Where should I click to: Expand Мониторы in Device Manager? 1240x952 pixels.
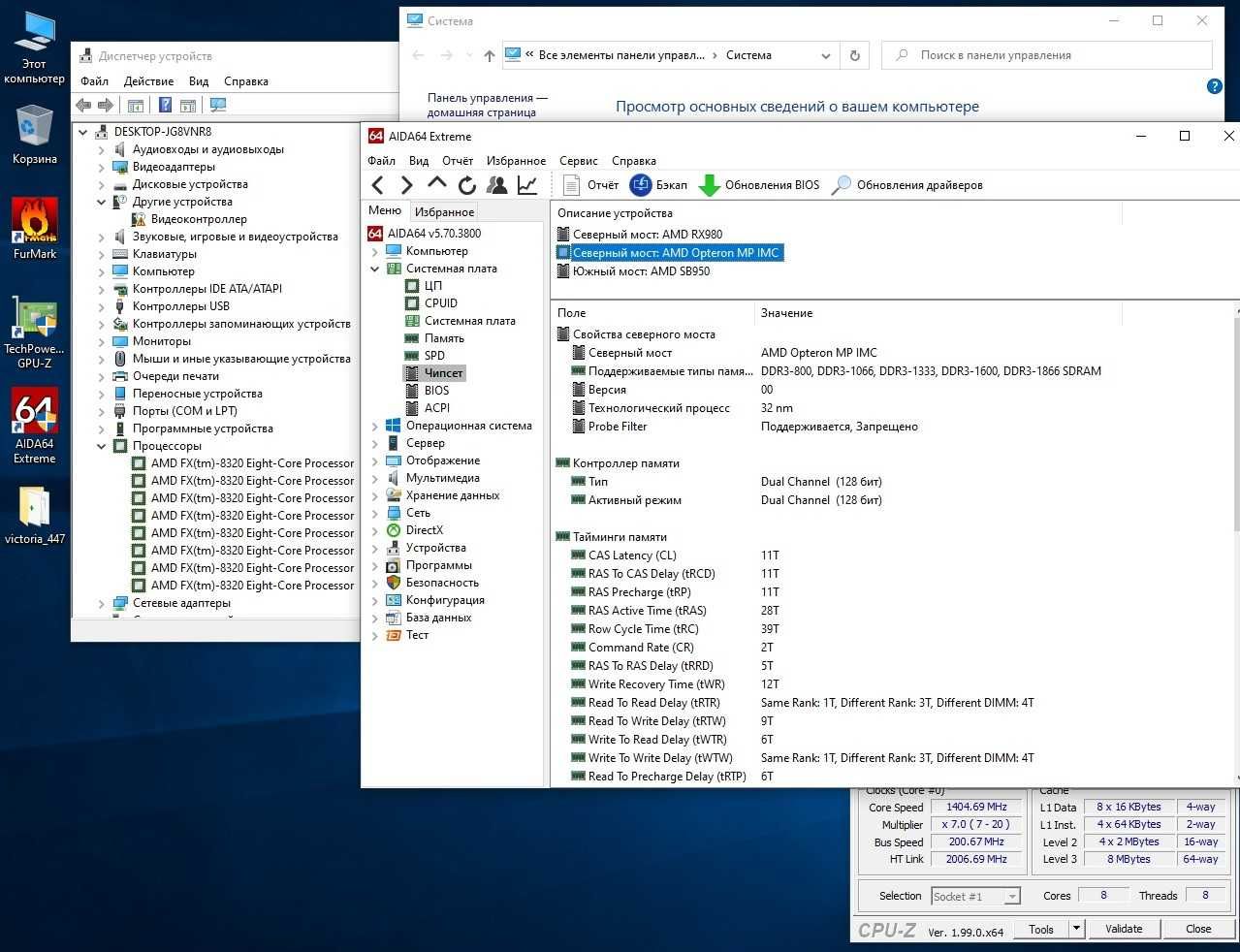102,341
